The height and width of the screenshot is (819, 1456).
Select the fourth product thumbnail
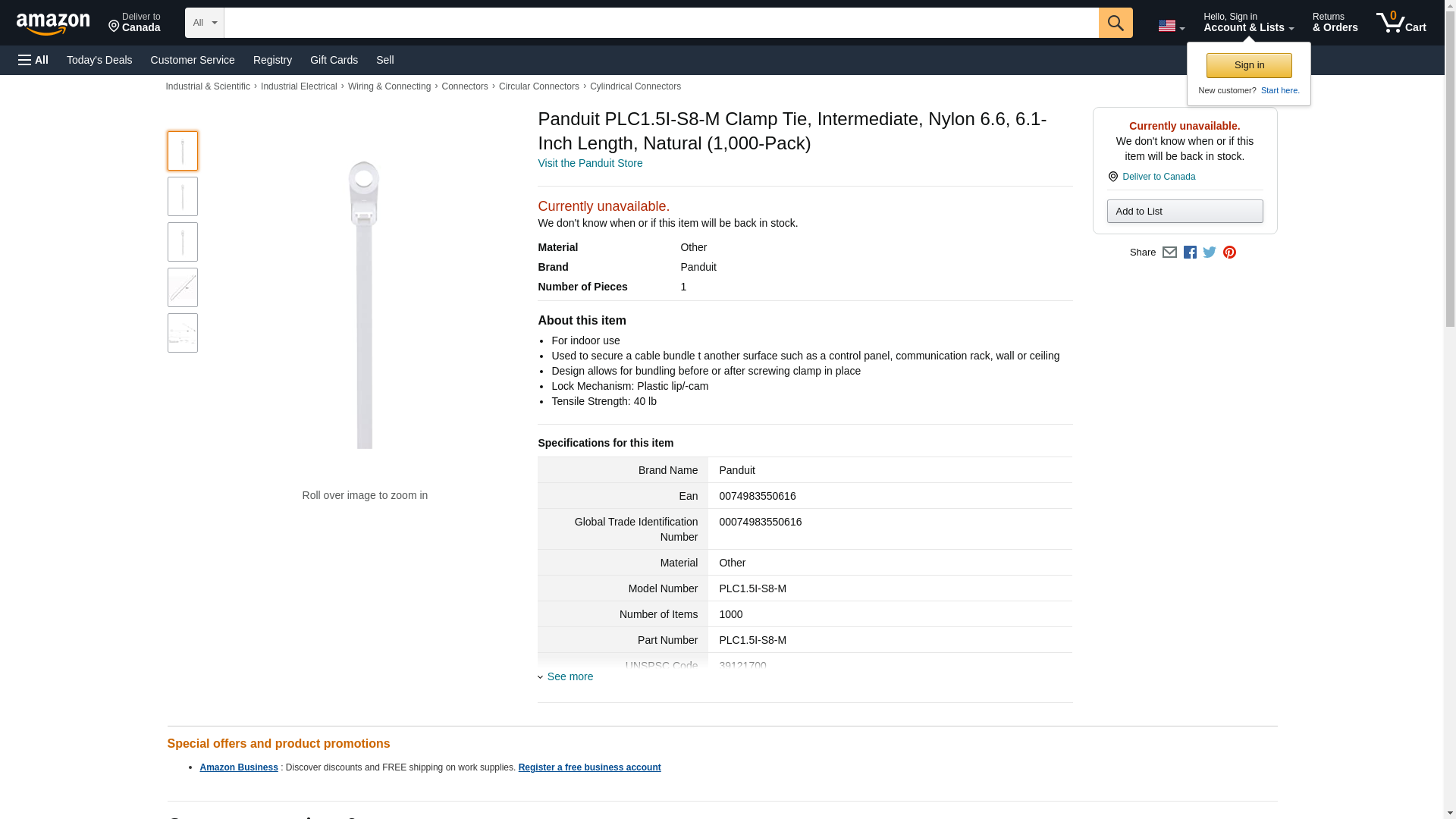[183, 287]
